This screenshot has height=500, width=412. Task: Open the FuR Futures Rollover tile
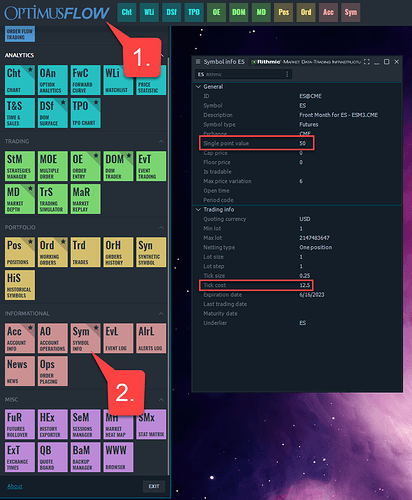20,424
